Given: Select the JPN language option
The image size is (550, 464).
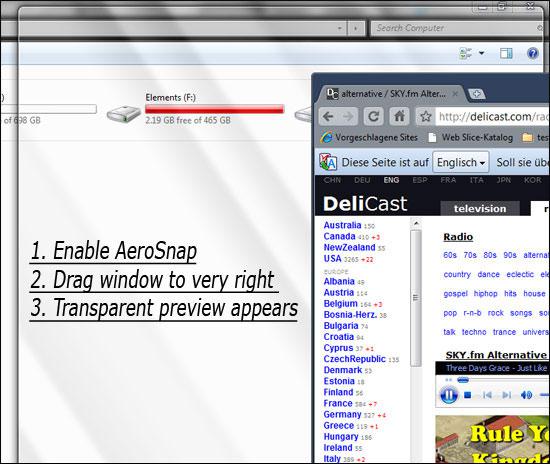Looking at the screenshot, I should coord(504,180).
